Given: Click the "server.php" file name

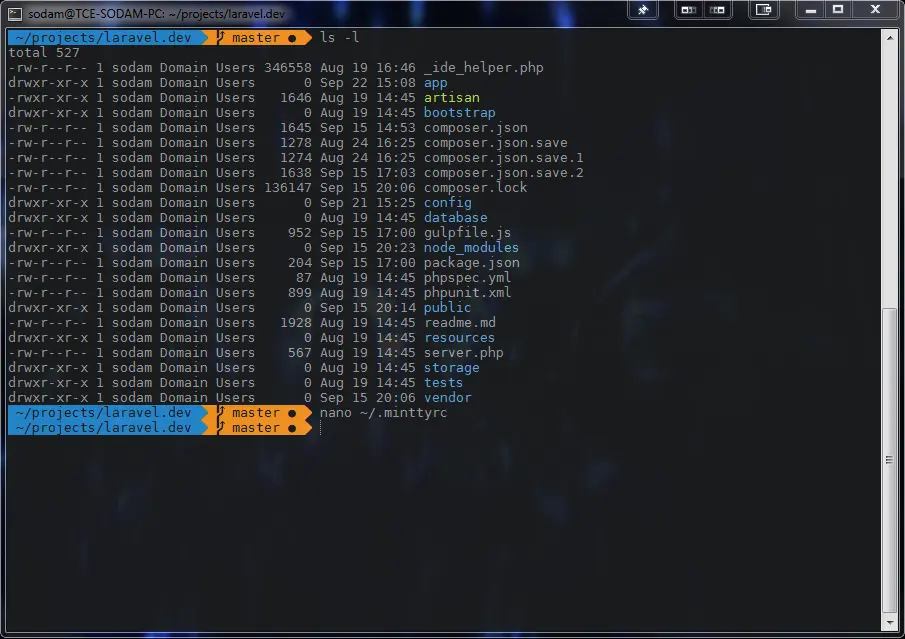Looking at the screenshot, I should coord(463,353).
